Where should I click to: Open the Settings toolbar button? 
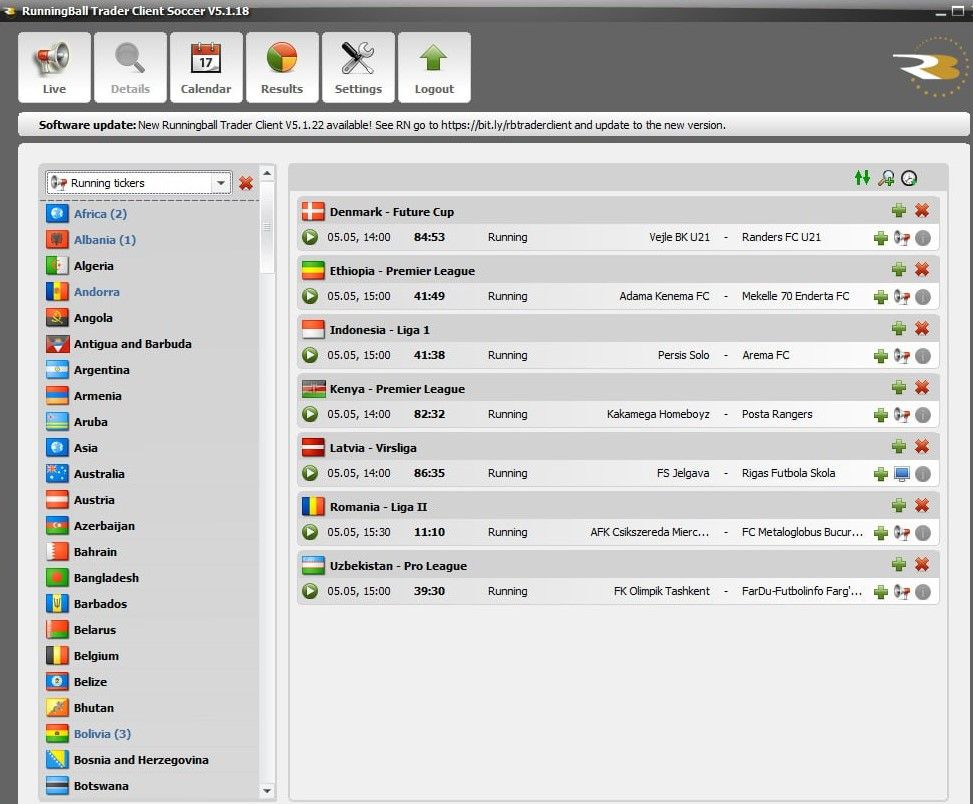pyautogui.click(x=358, y=68)
